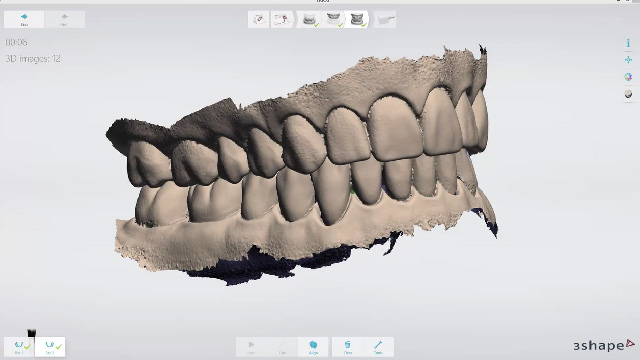Click the greyed button next to play
Image resolution: width=640 pixels, height=360 pixels.
[282, 347]
